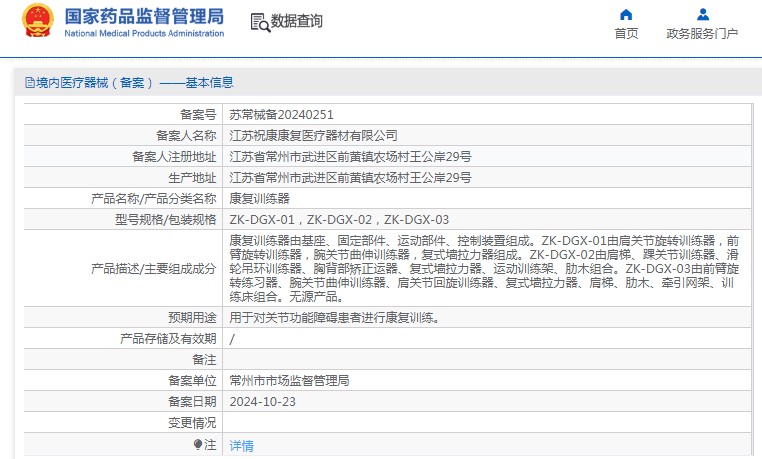Click the NMPA national emblem logo

click(37, 20)
